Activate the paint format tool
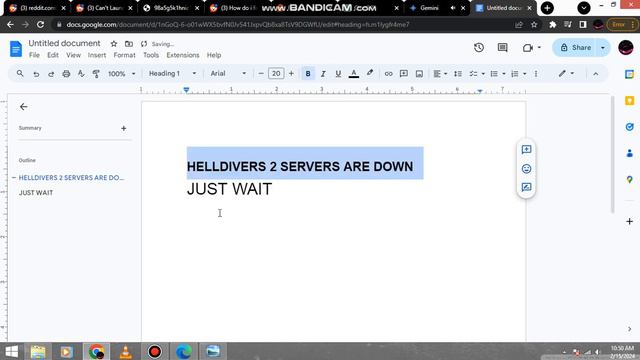640x360 pixels. tap(96, 74)
